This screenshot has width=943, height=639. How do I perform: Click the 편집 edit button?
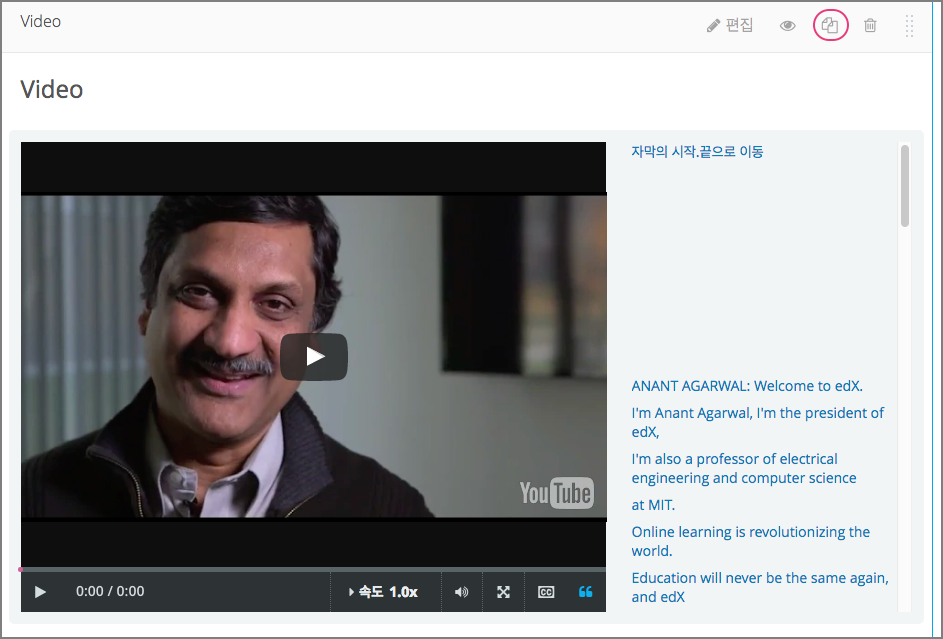tap(730, 25)
